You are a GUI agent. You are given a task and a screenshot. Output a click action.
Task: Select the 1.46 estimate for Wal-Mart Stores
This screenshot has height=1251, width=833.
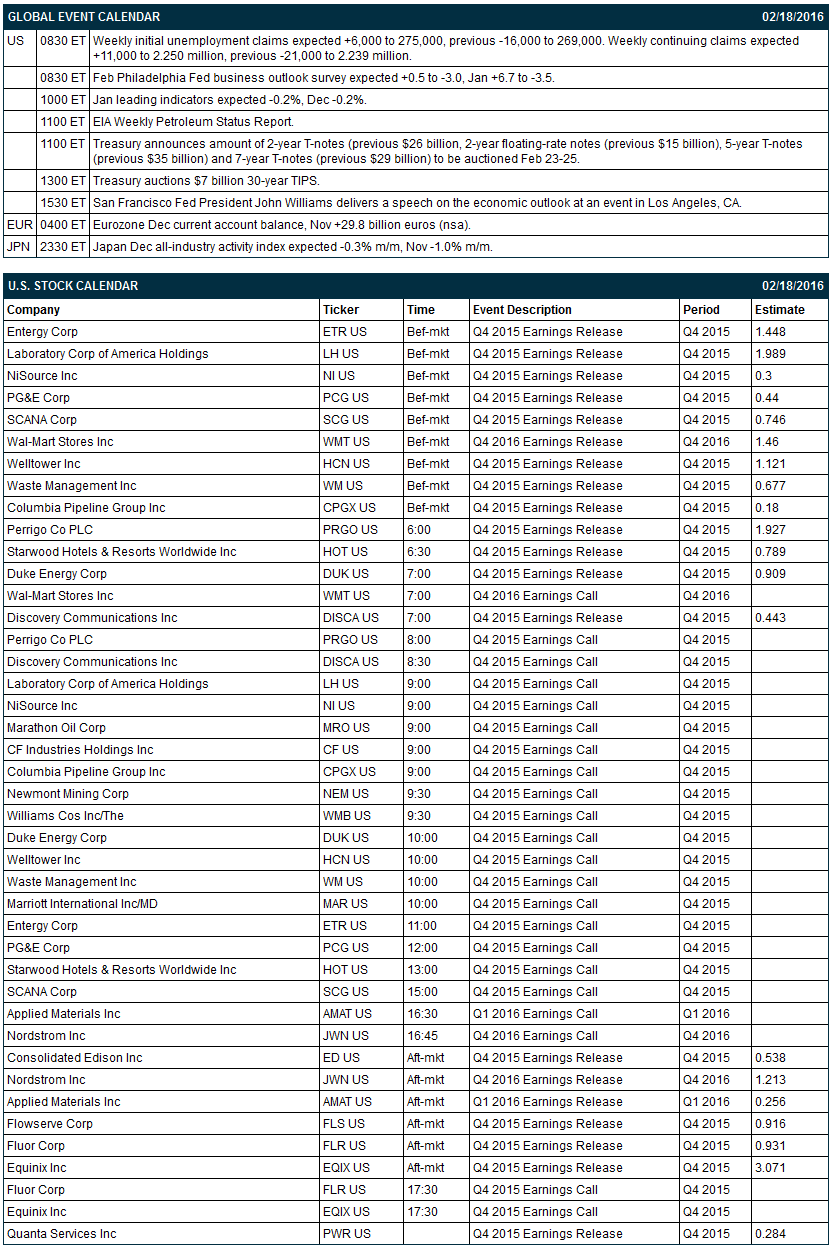pos(767,442)
